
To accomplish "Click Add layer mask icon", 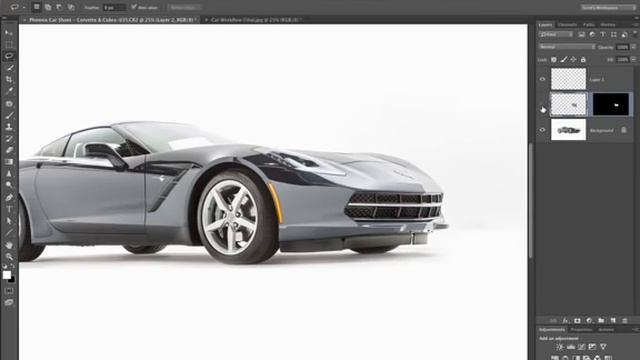I will coord(577,321).
